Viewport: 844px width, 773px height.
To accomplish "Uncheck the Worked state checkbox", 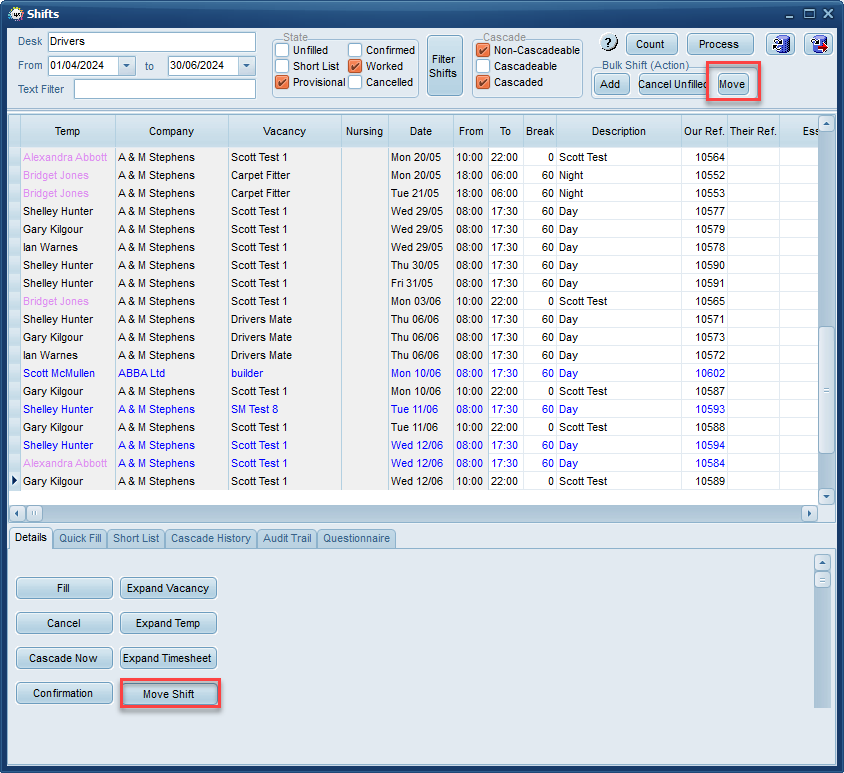I will click(x=355, y=66).
